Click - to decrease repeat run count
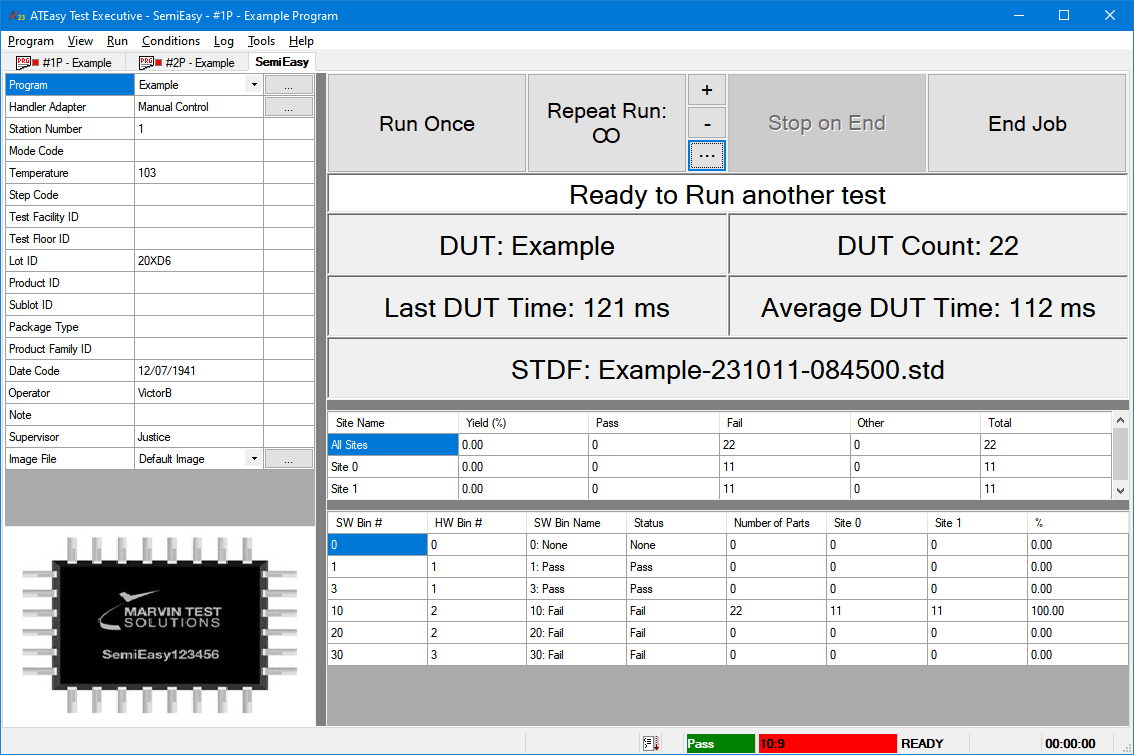This screenshot has height=755, width=1134. [x=707, y=122]
